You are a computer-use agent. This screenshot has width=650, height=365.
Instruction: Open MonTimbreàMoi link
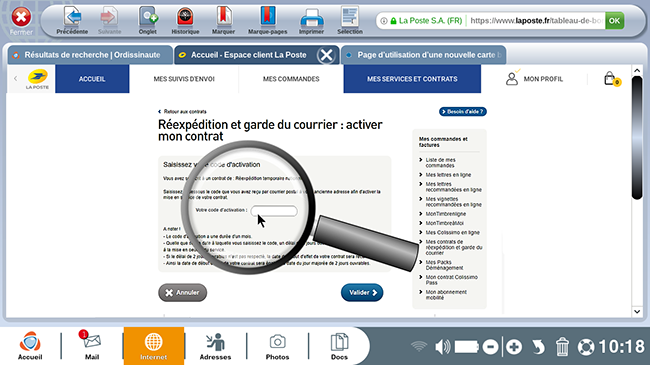tap(444, 223)
